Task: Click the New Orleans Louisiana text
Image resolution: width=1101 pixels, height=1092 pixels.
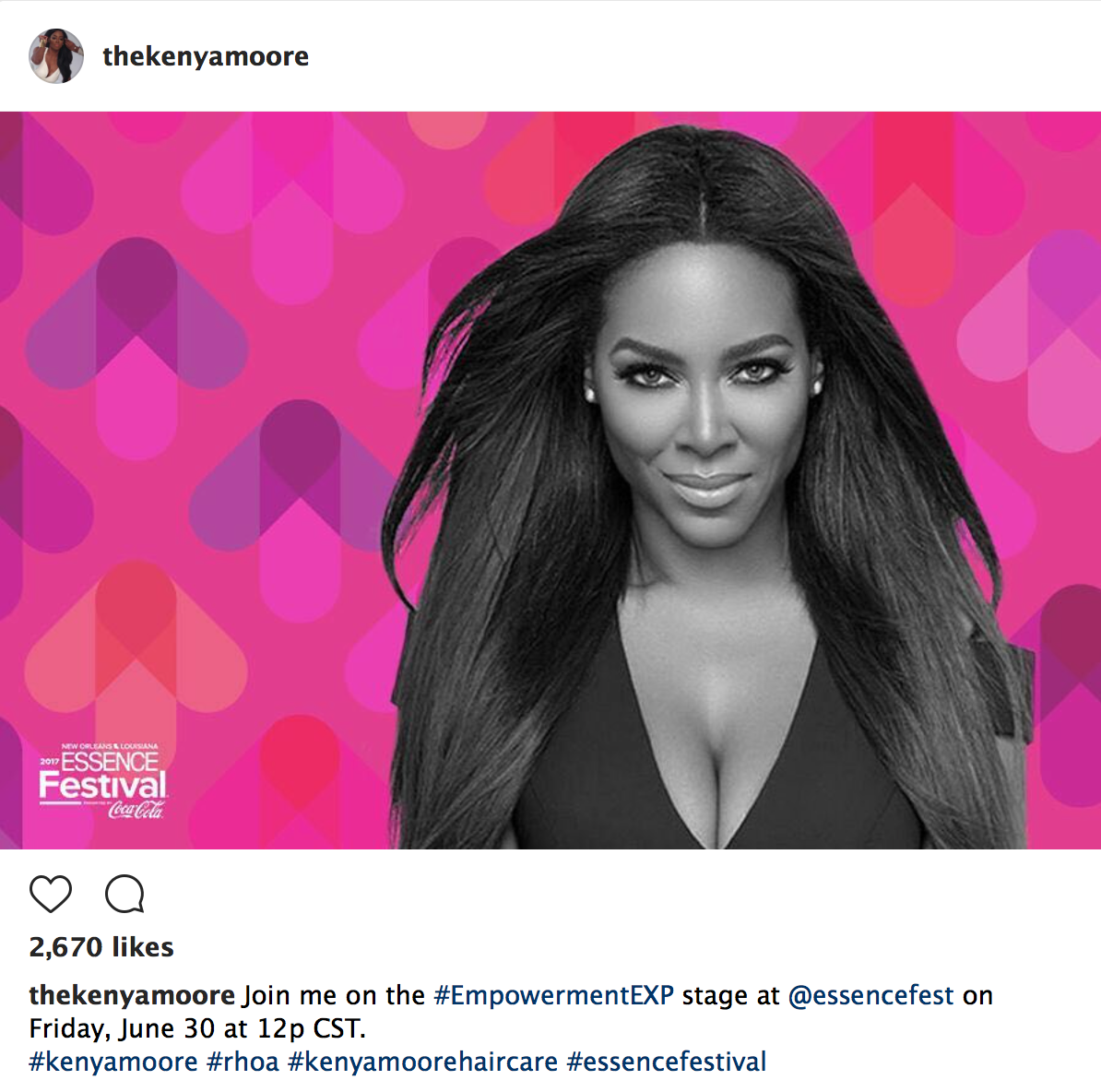Action: click(x=110, y=746)
